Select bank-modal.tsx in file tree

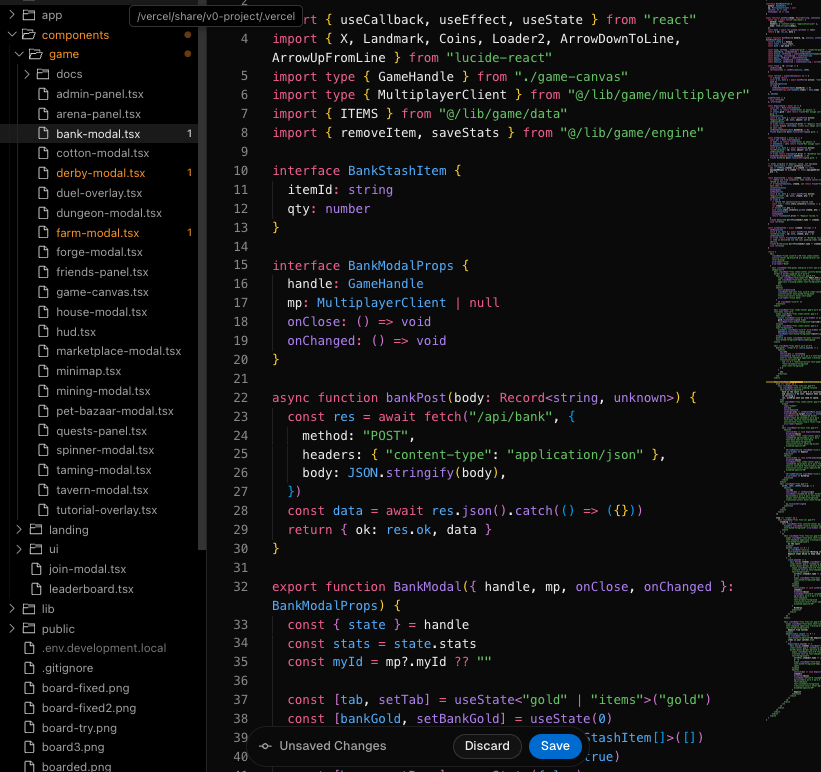pos(98,134)
